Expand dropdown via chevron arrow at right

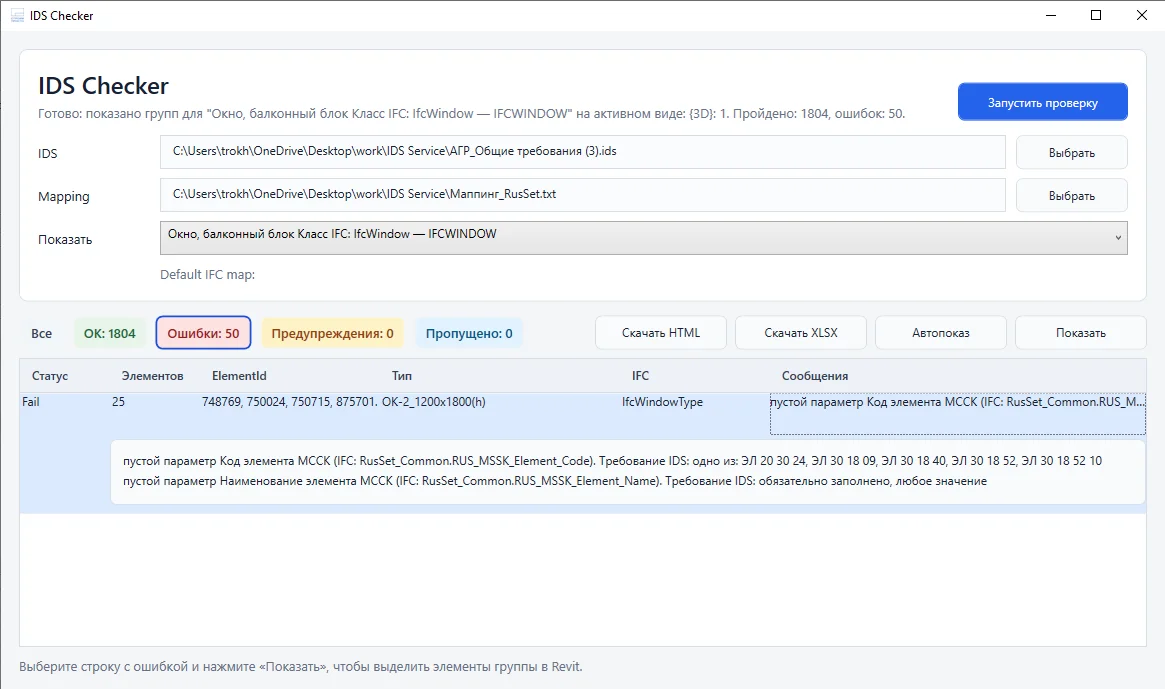click(x=1117, y=238)
